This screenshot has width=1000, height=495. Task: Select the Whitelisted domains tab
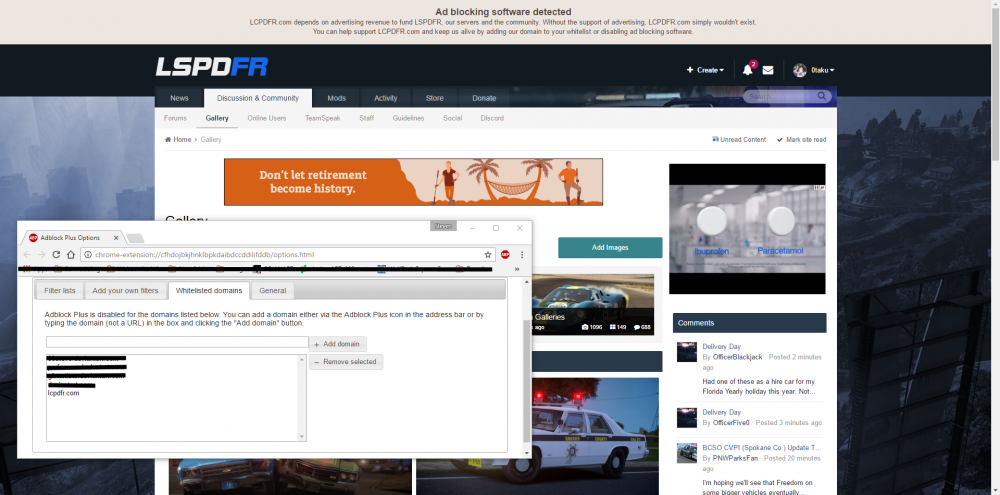pyautogui.click(x=209, y=290)
